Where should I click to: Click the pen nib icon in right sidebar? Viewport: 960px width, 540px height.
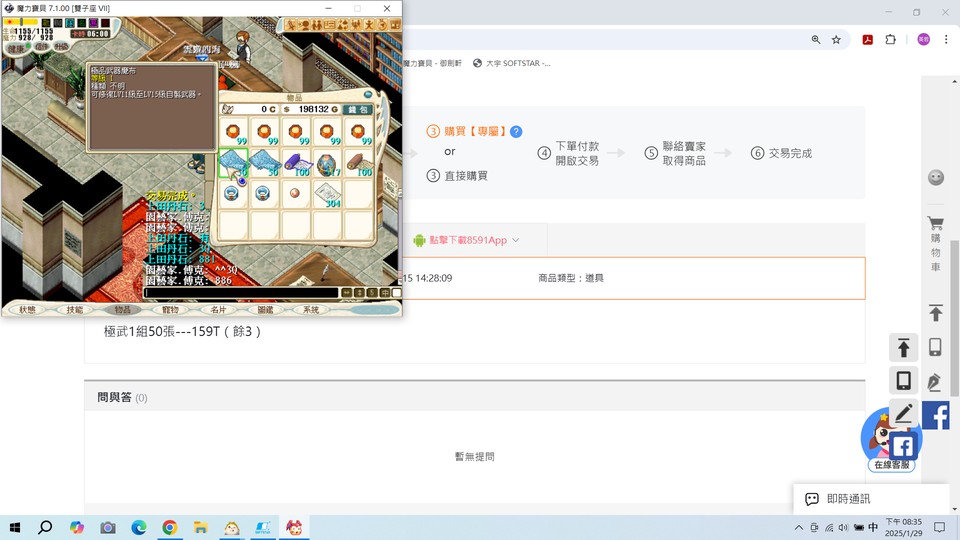934,382
